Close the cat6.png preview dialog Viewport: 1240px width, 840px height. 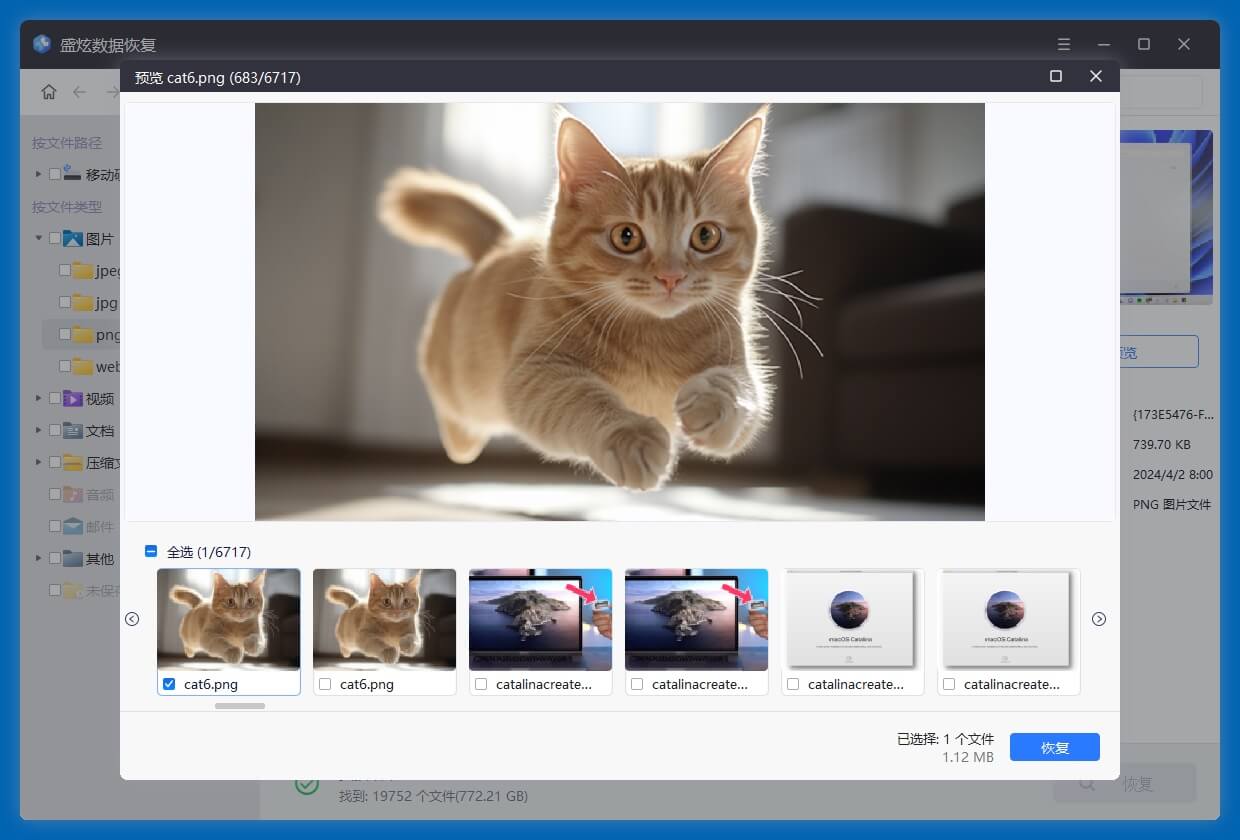tap(1096, 77)
